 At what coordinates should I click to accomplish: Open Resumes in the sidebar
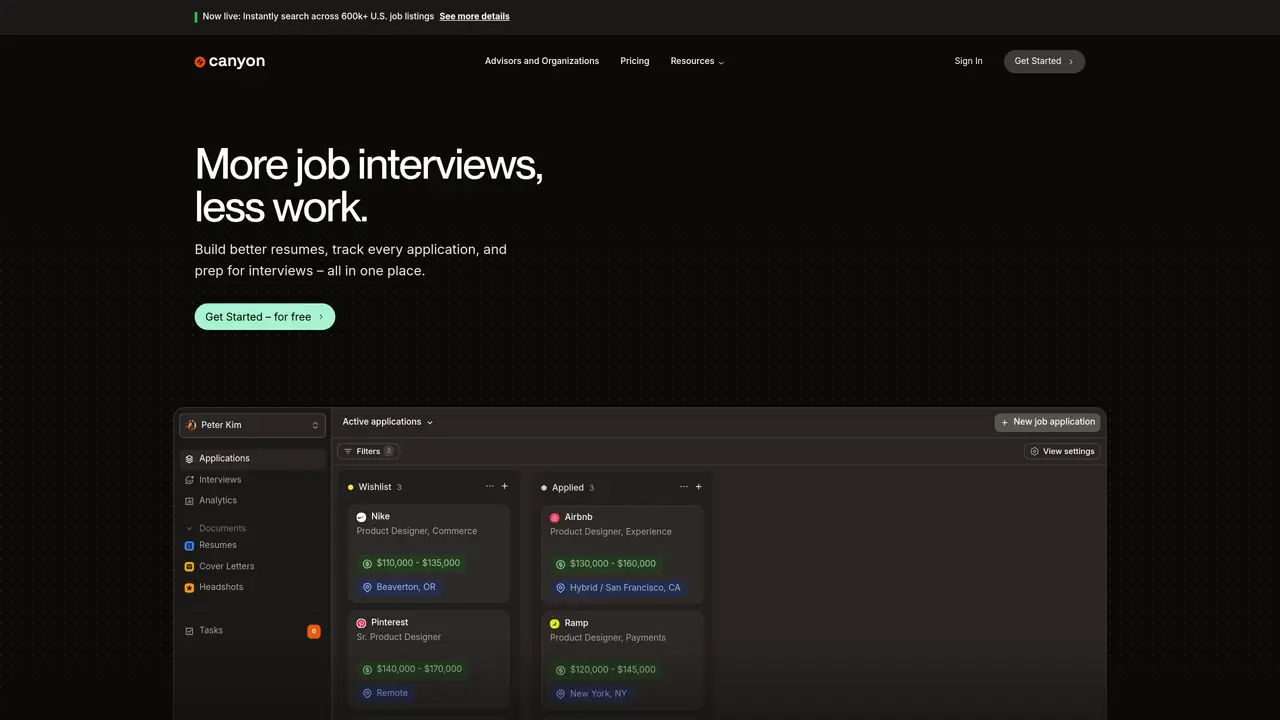(x=253, y=546)
